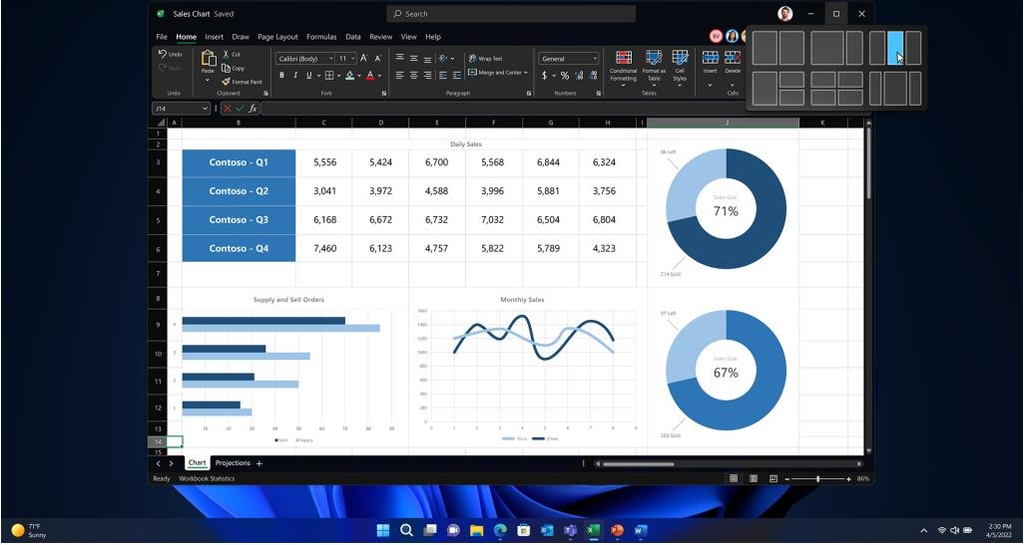Image resolution: width=1024 pixels, height=545 pixels.
Task: Click the Decrease Decimal icon
Action: tap(592, 75)
